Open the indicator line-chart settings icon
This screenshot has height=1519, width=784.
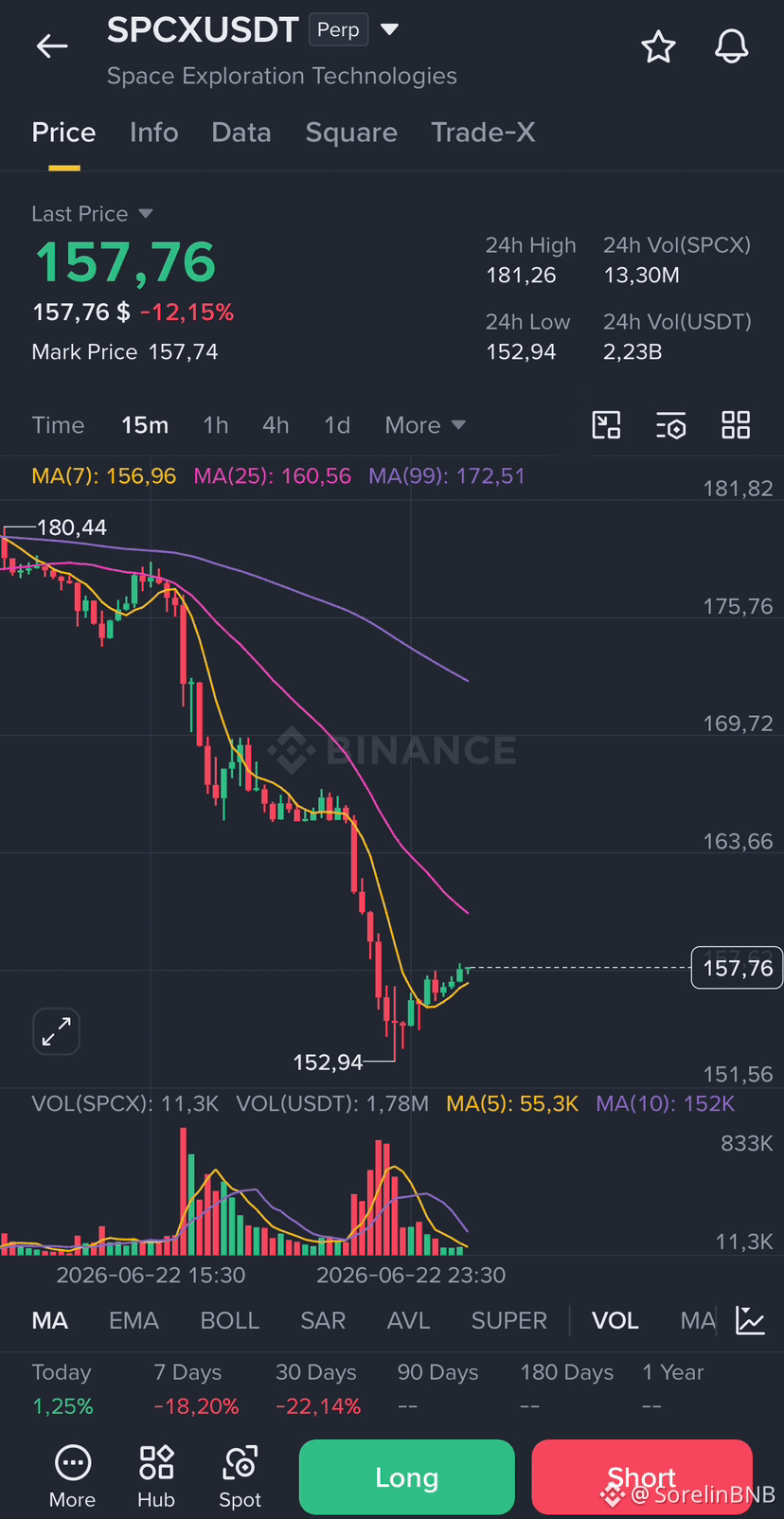point(750,1320)
